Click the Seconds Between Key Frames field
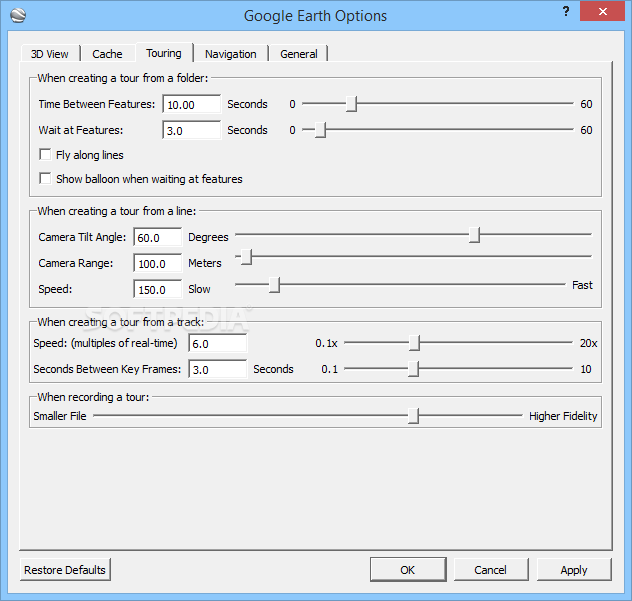632x601 pixels. pyautogui.click(x=218, y=369)
